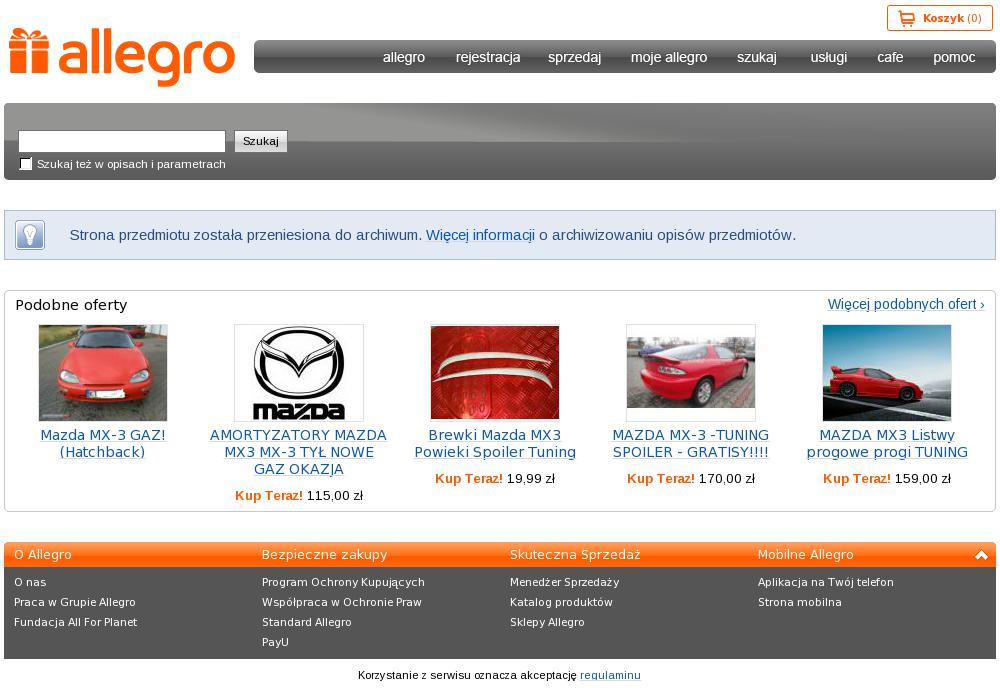Open the Koszyk shopping cart
The width and height of the screenshot is (1000, 695).
[x=939, y=18]
